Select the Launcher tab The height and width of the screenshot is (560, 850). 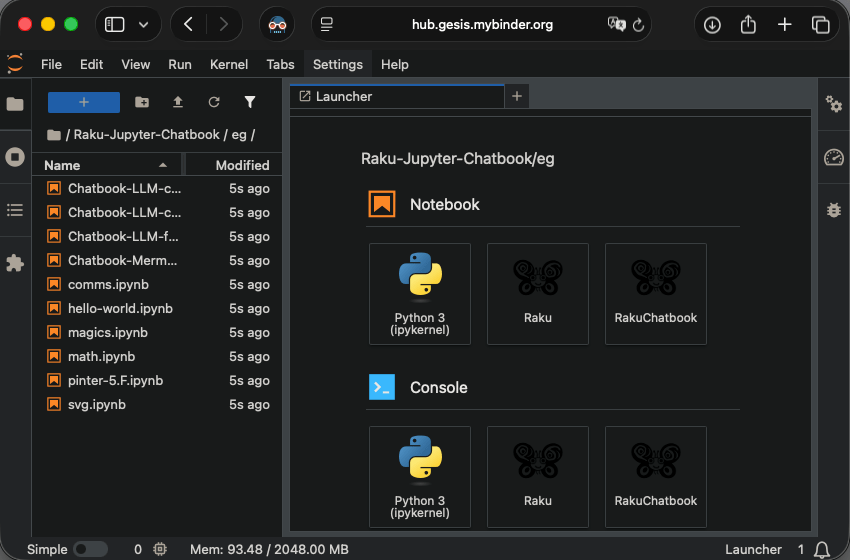[x=344, y=96]
